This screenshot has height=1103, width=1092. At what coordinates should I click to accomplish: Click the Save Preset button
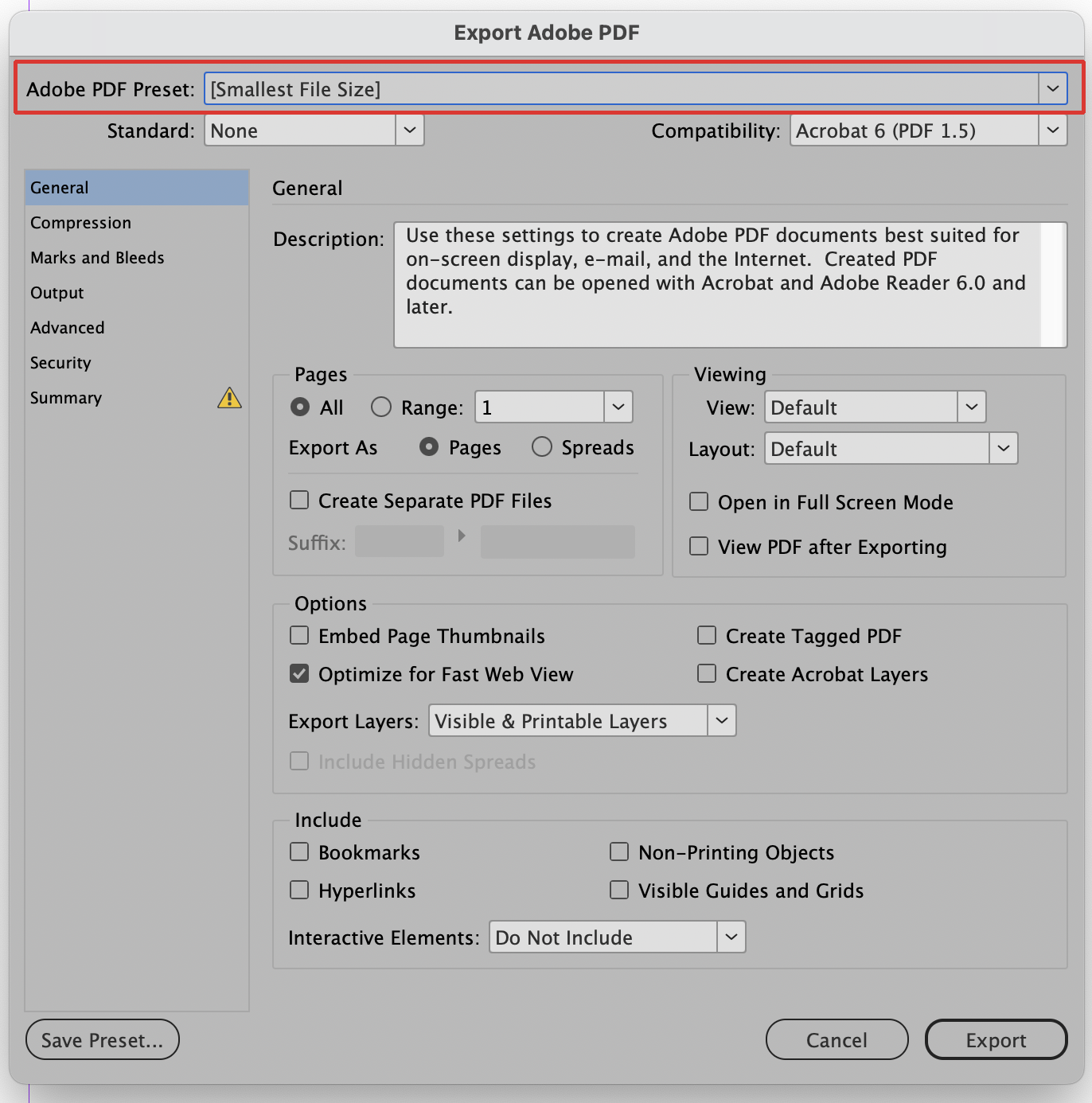coord(102,1039)
